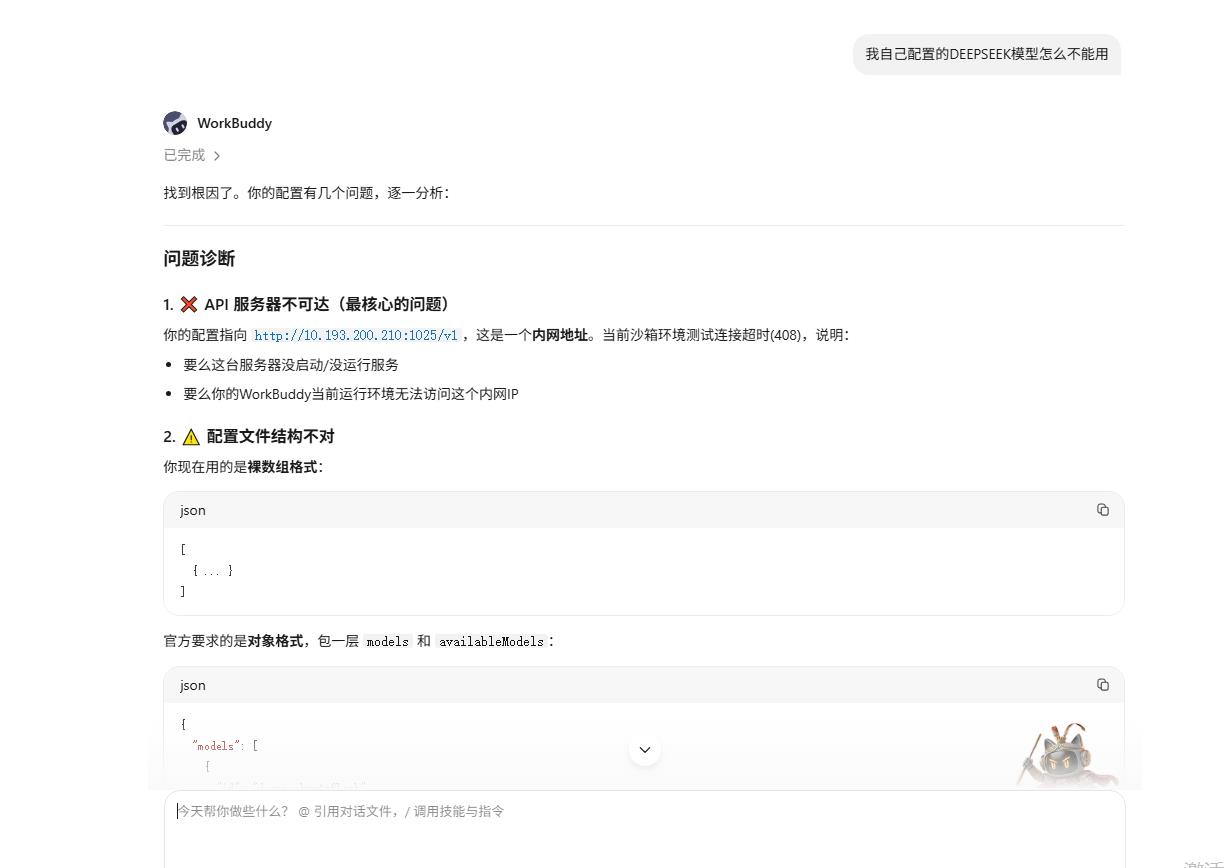This screenshot has height=868, width=1224.
Task: Click the user message bubble about DEEPSEEK
Action: 987,54
